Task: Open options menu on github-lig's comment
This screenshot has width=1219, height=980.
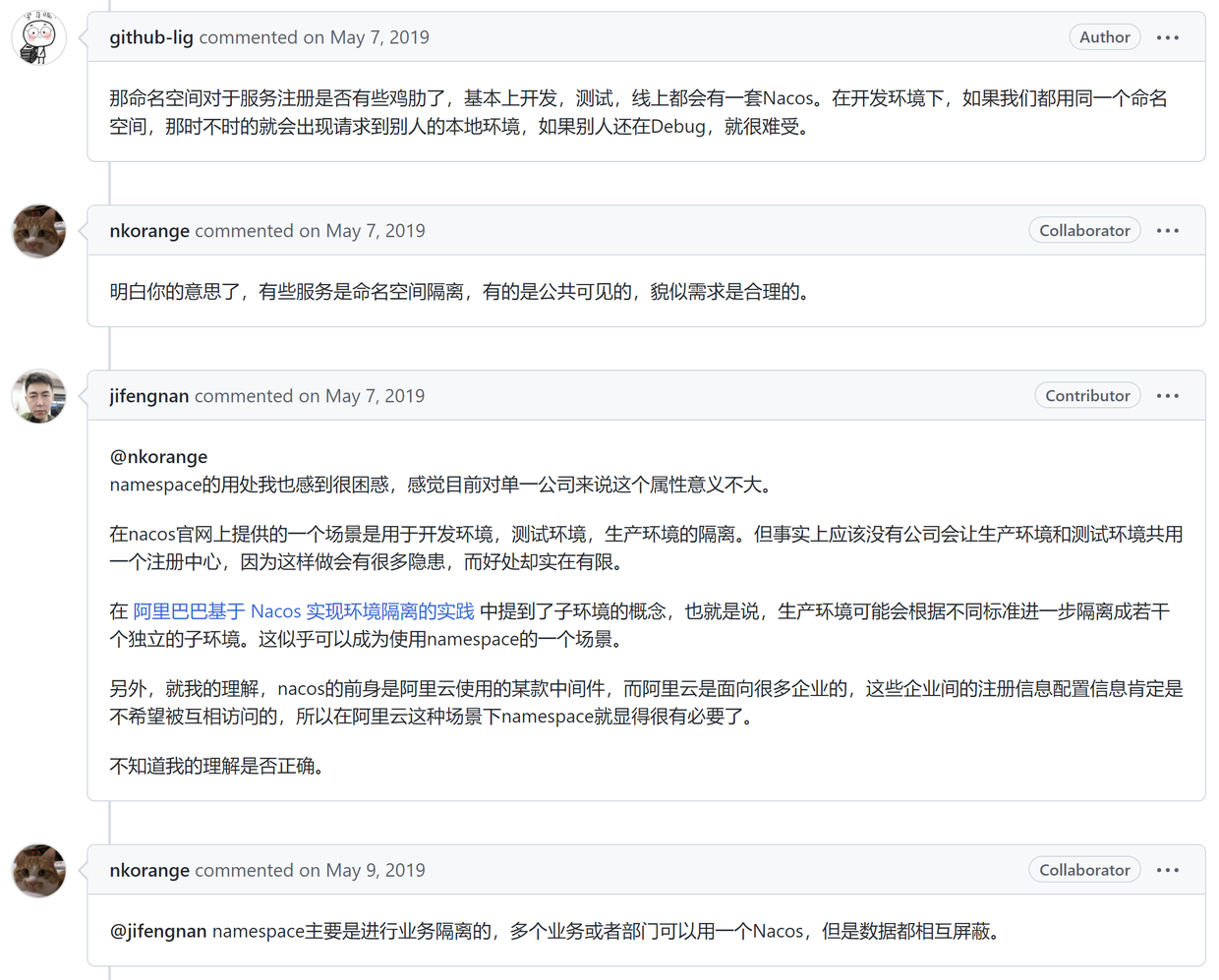Action: pyautogui.click(x=1167, y=37)
